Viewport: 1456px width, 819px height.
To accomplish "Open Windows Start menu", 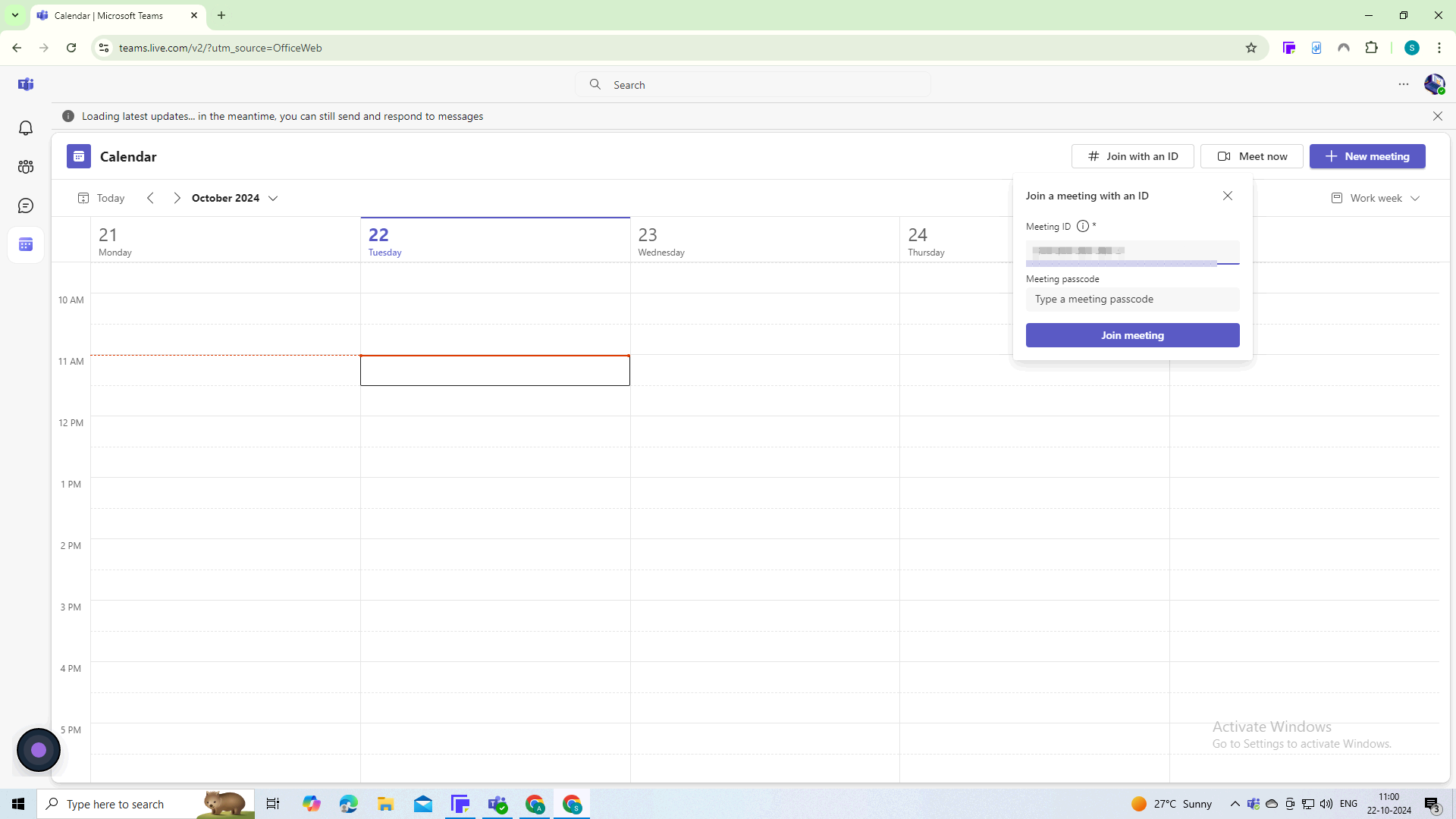I will [18, 804].
